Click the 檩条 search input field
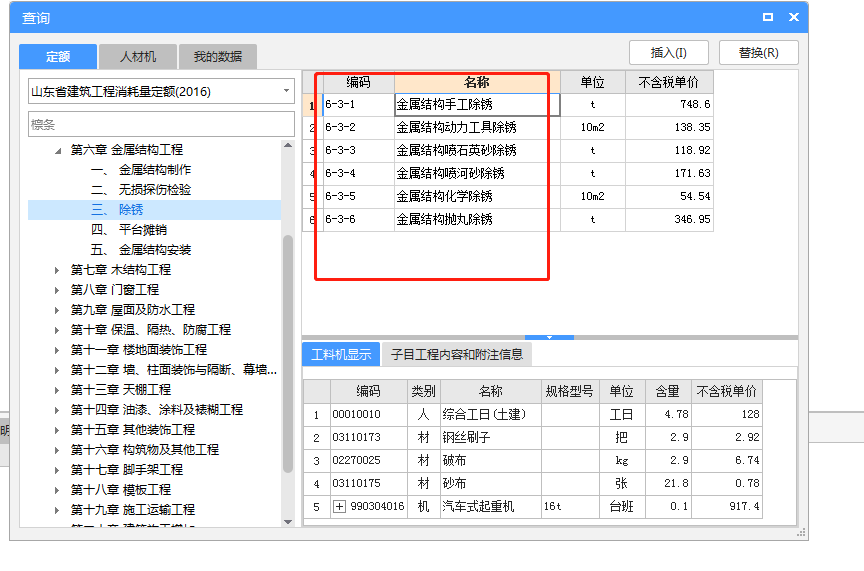 point(161,125)
